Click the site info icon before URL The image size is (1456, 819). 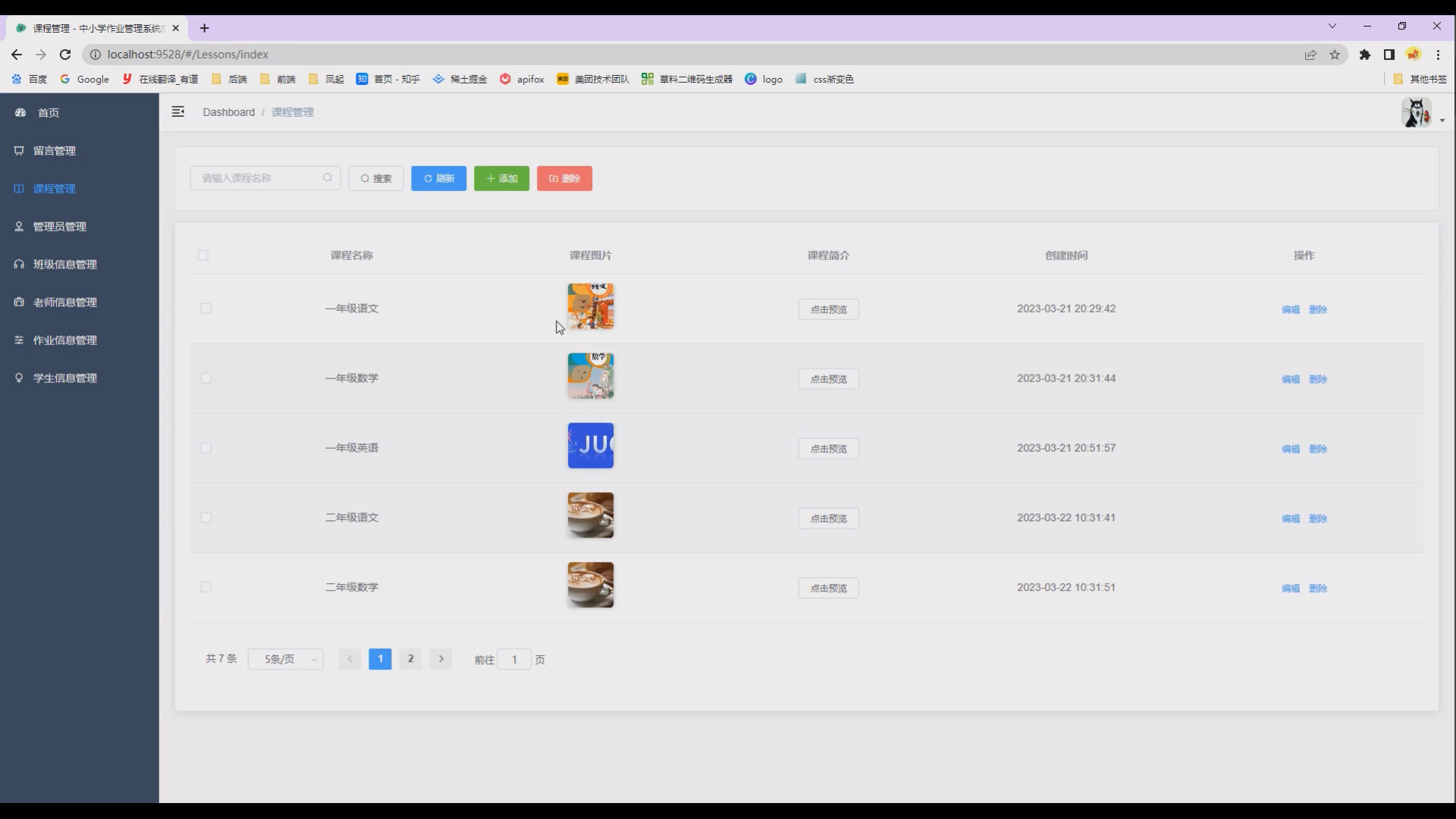[x=96, y=55]
